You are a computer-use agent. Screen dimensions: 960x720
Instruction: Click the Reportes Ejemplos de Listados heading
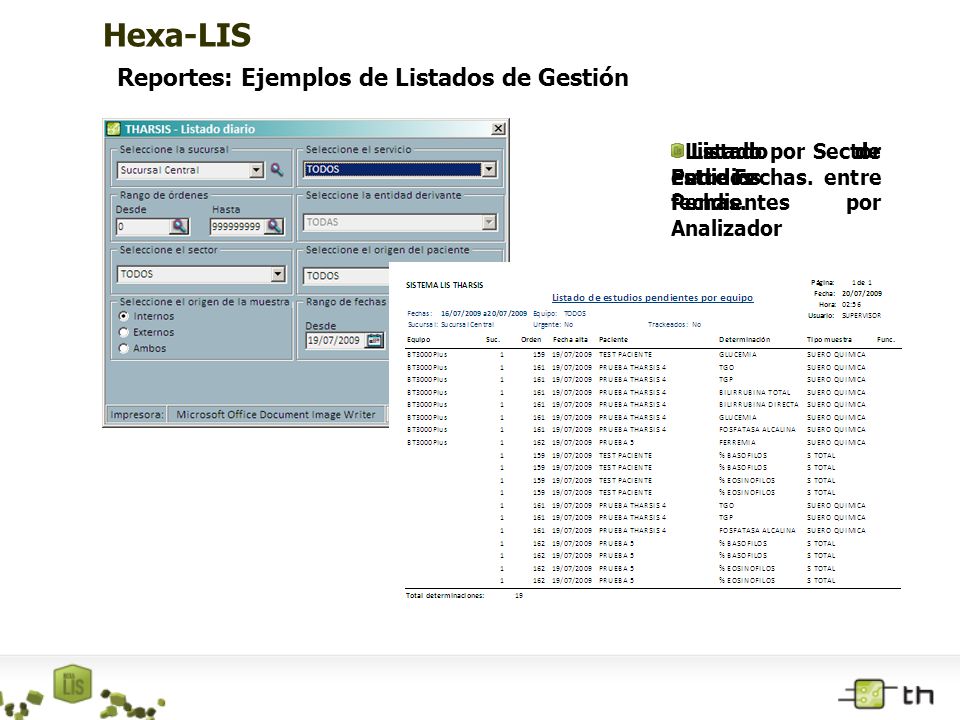[373, 78]
